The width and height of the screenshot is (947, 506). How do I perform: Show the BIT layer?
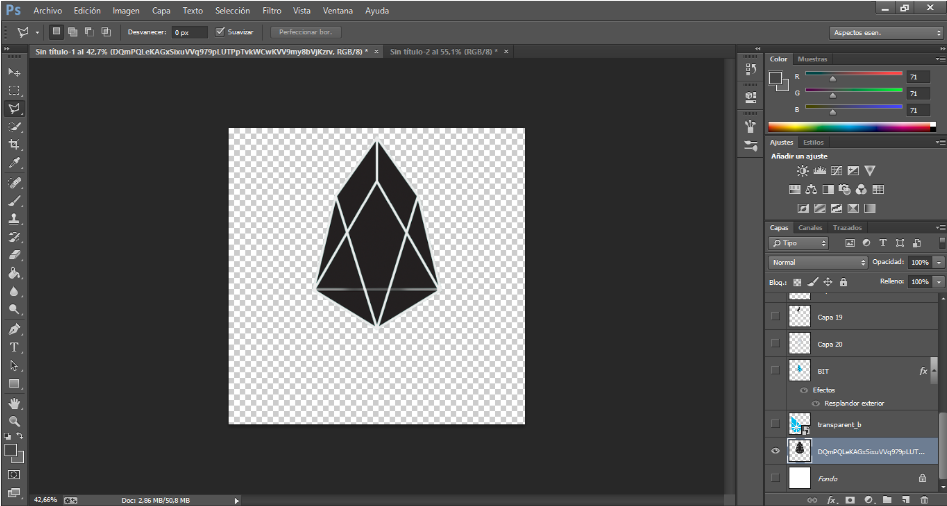click(x=775, y=370)
